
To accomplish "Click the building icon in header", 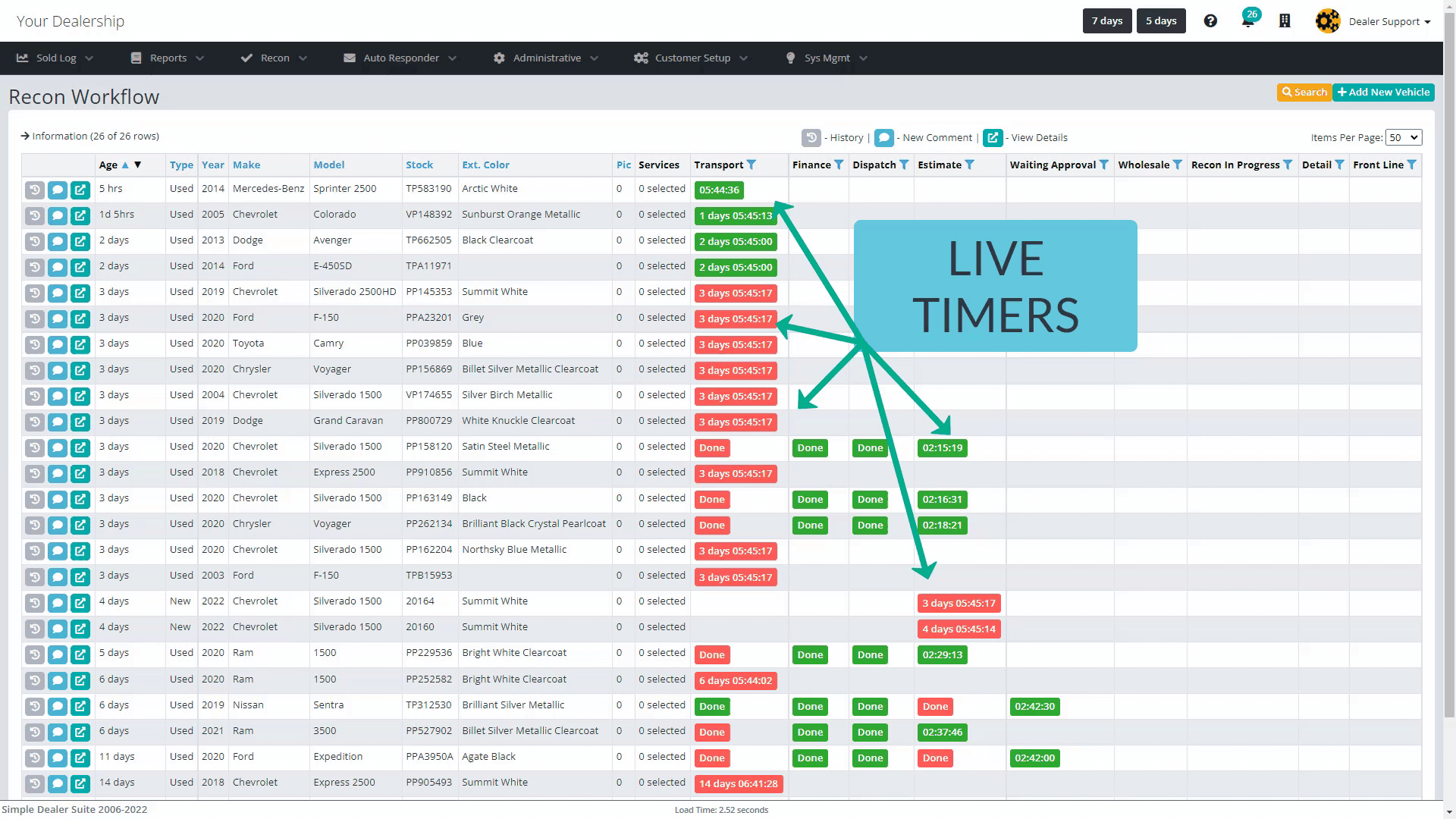I will (x=1285, y=21).
